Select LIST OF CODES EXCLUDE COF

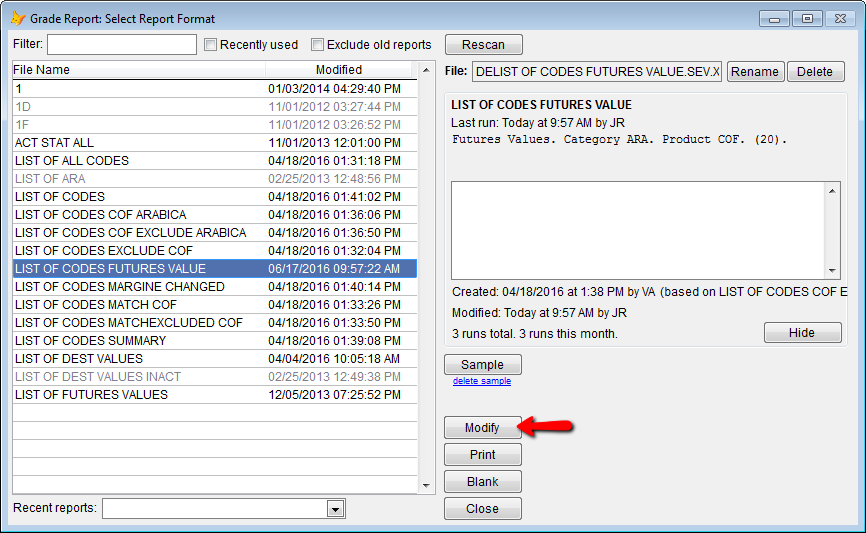point(215,251)
